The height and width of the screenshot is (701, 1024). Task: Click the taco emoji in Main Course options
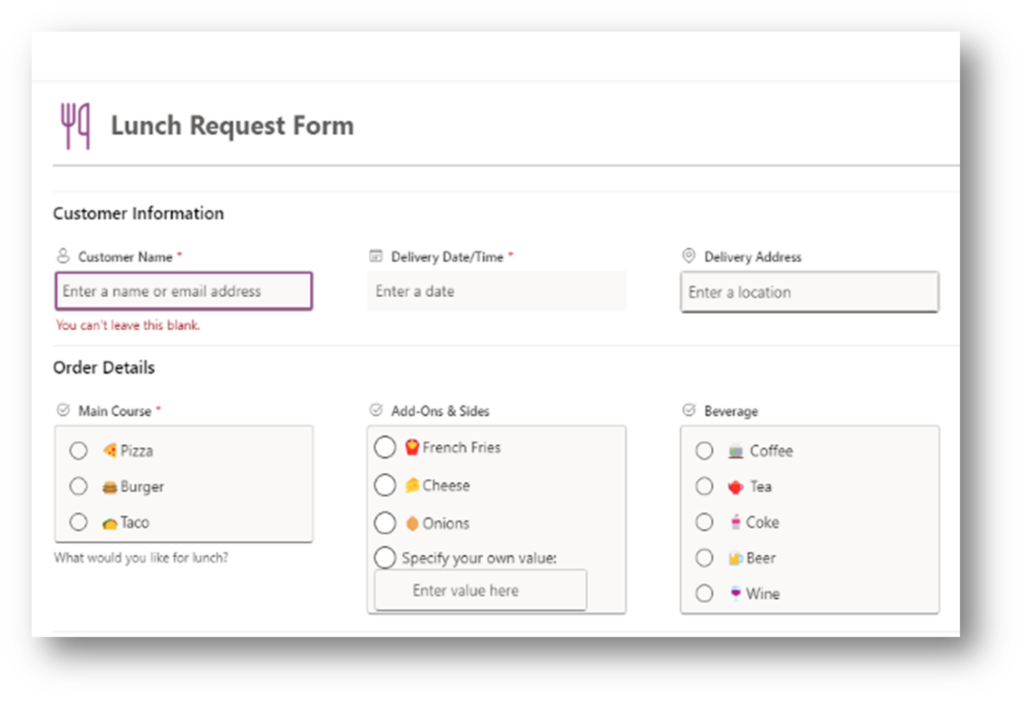click(x=111, y=522)
